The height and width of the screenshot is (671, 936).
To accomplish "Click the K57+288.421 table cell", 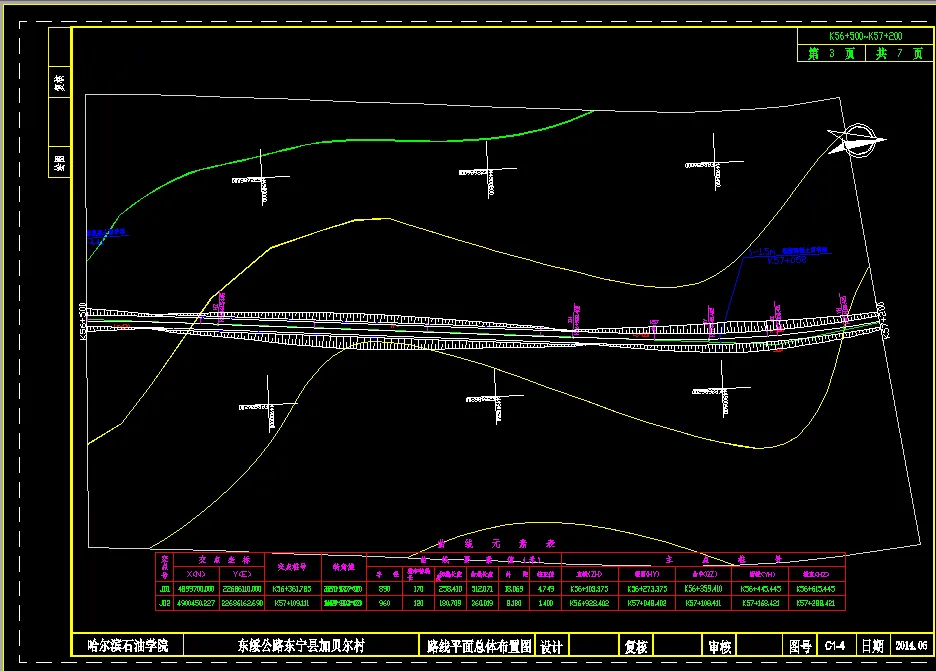I will coord(816,603).
